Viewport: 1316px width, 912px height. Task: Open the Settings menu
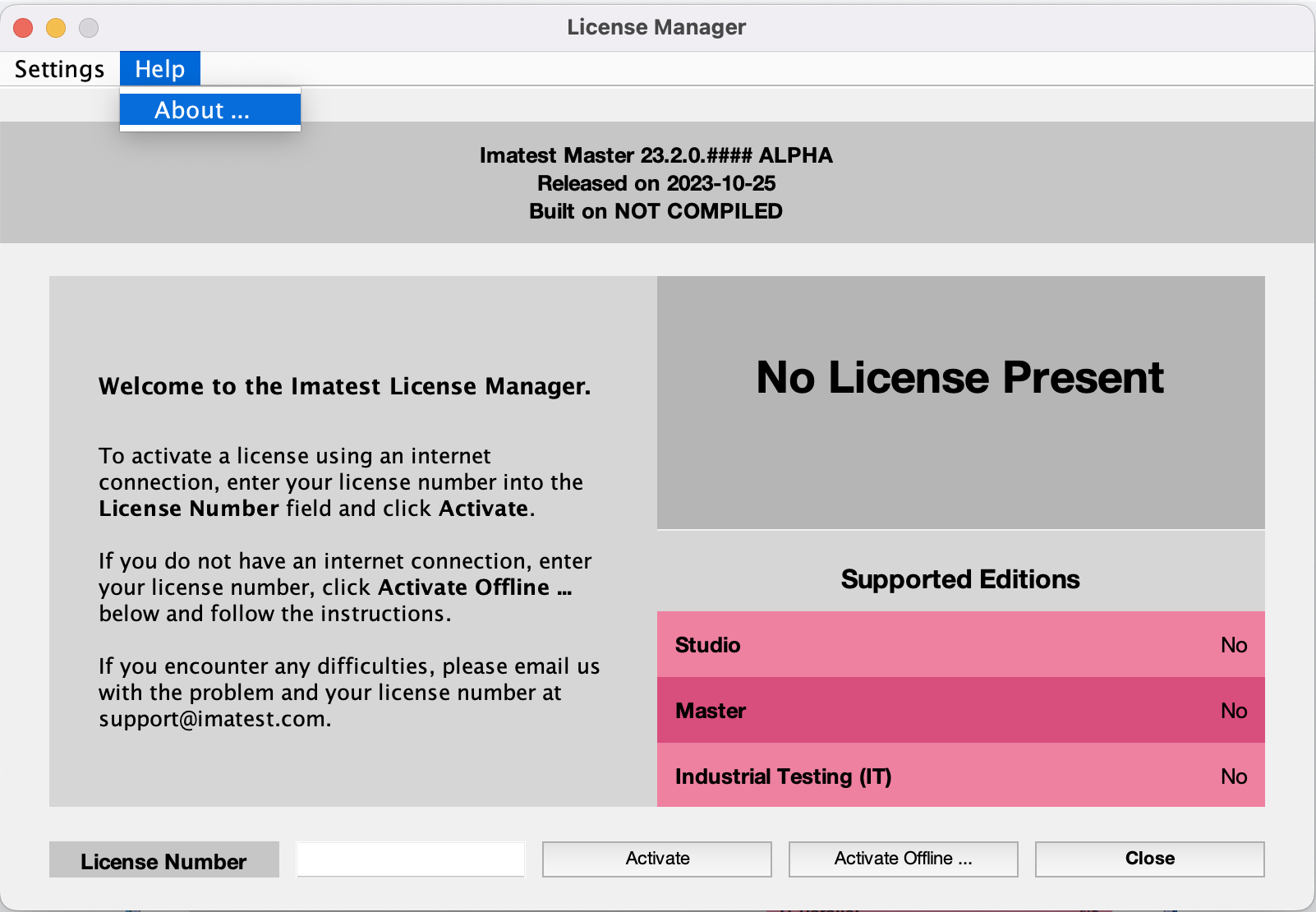[59, 69]
